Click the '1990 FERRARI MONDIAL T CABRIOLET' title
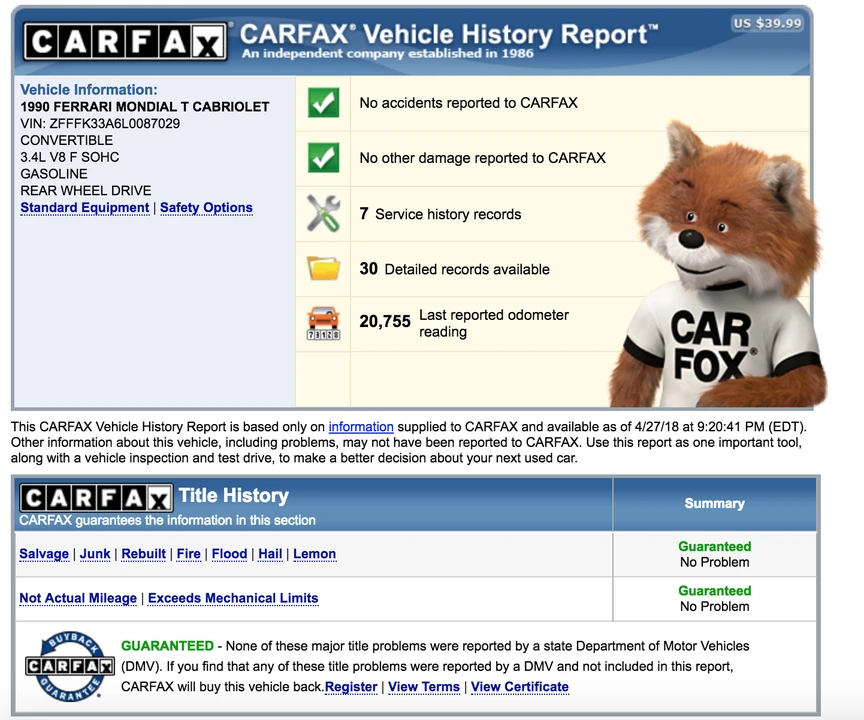Viewport: 864px width, 720px height. click(145, 107)
